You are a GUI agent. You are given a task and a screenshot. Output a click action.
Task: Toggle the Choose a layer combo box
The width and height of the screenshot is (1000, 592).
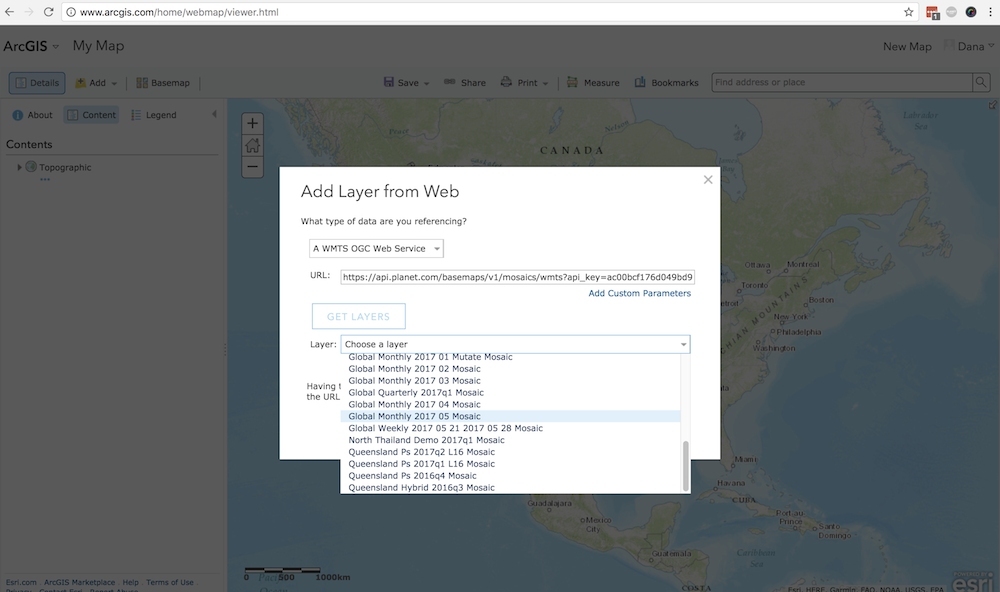click(515, 344)
